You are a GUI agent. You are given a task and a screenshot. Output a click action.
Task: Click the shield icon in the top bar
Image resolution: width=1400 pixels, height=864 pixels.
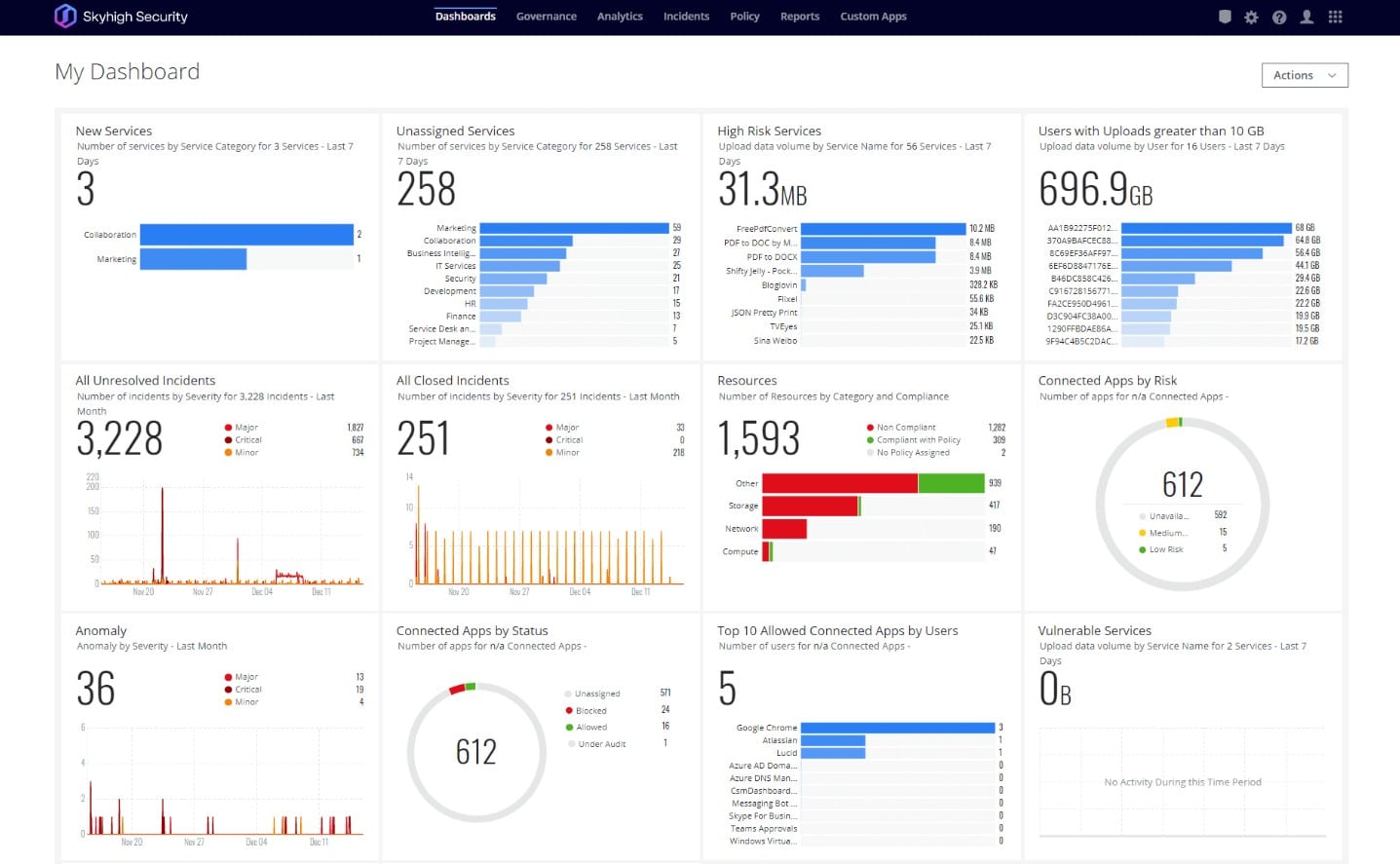[x=1224, y=17]
